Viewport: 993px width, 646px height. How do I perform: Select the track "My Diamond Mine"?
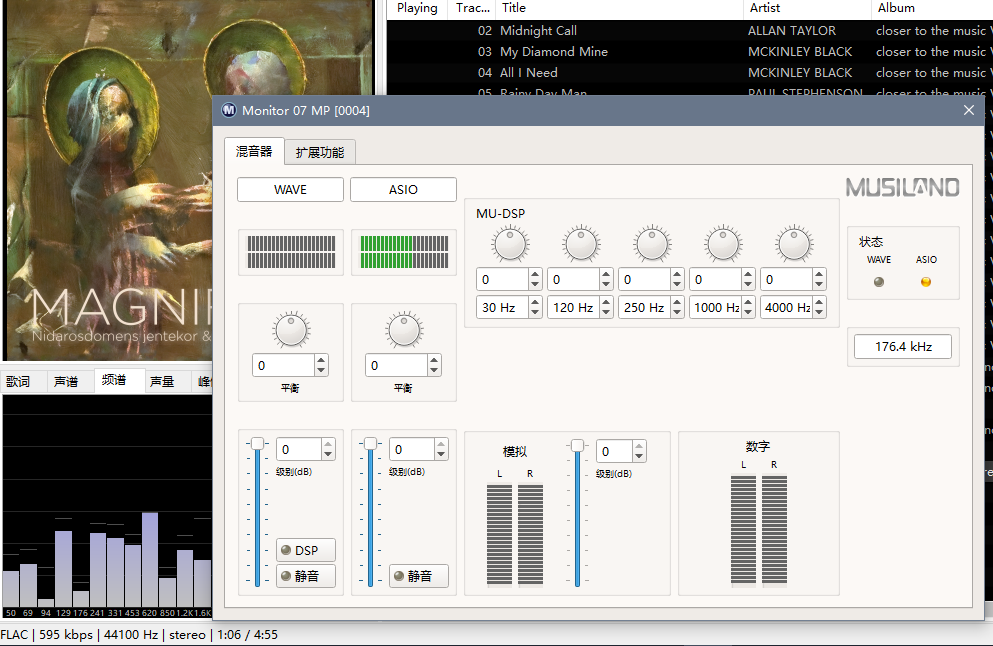click(553, 52)
